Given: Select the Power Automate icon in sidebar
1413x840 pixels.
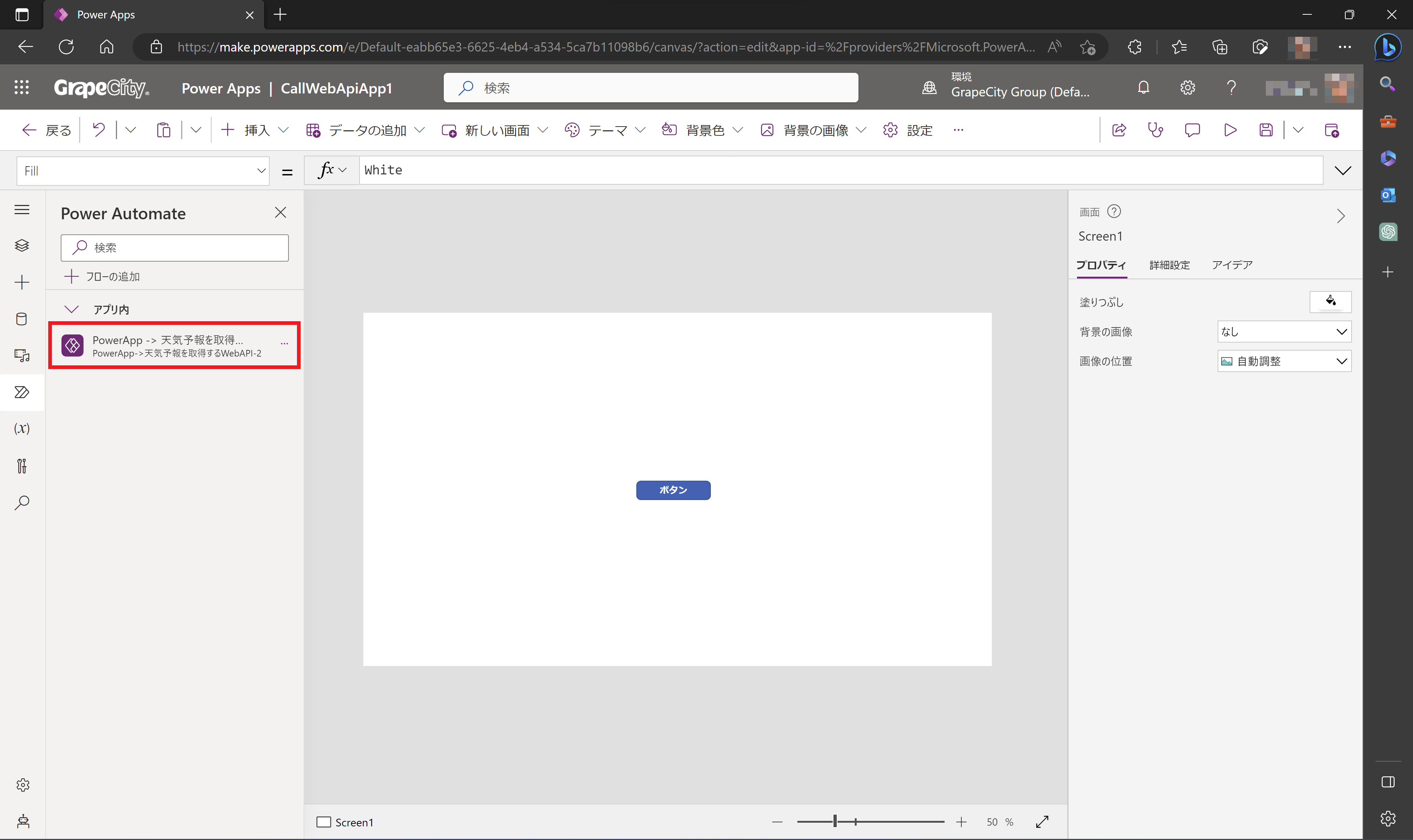Looking at the screenshot, I should [21, 392].
